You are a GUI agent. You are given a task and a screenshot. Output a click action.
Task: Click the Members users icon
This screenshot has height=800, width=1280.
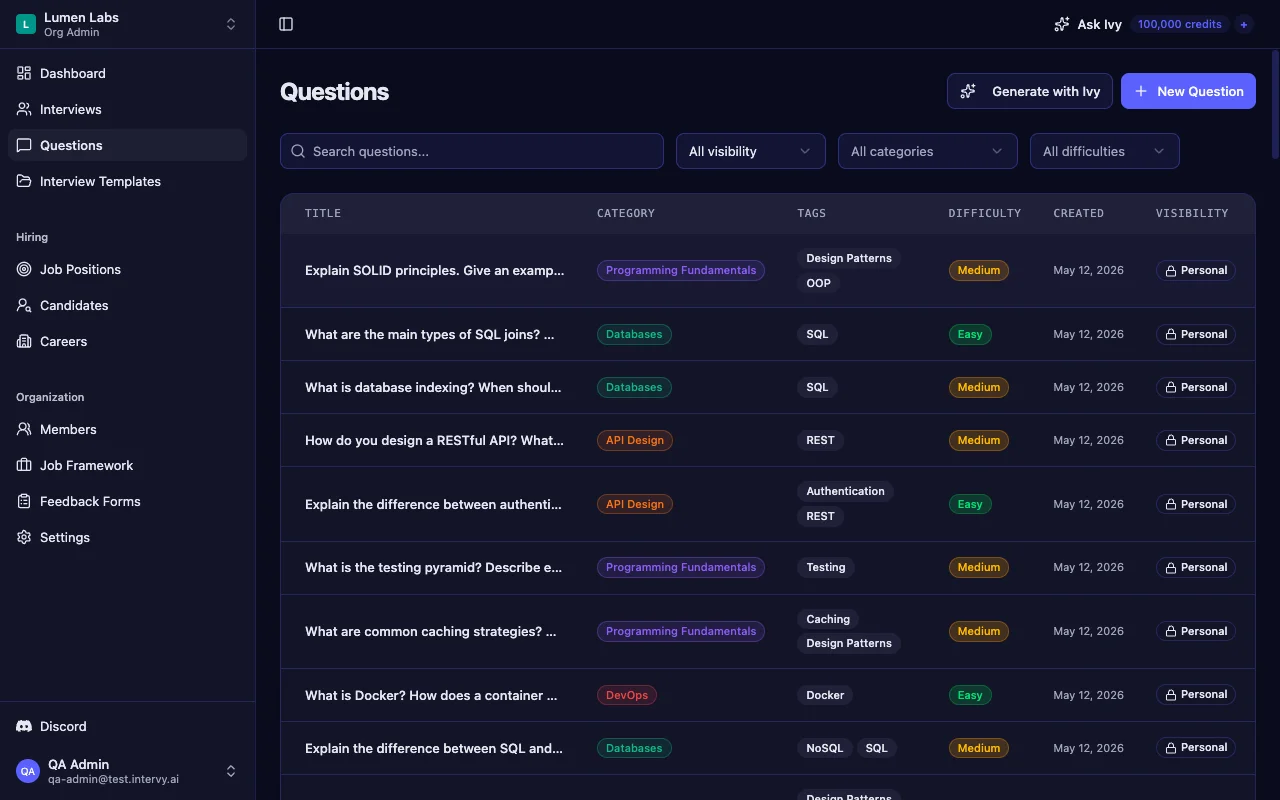[x=24, y=429]
